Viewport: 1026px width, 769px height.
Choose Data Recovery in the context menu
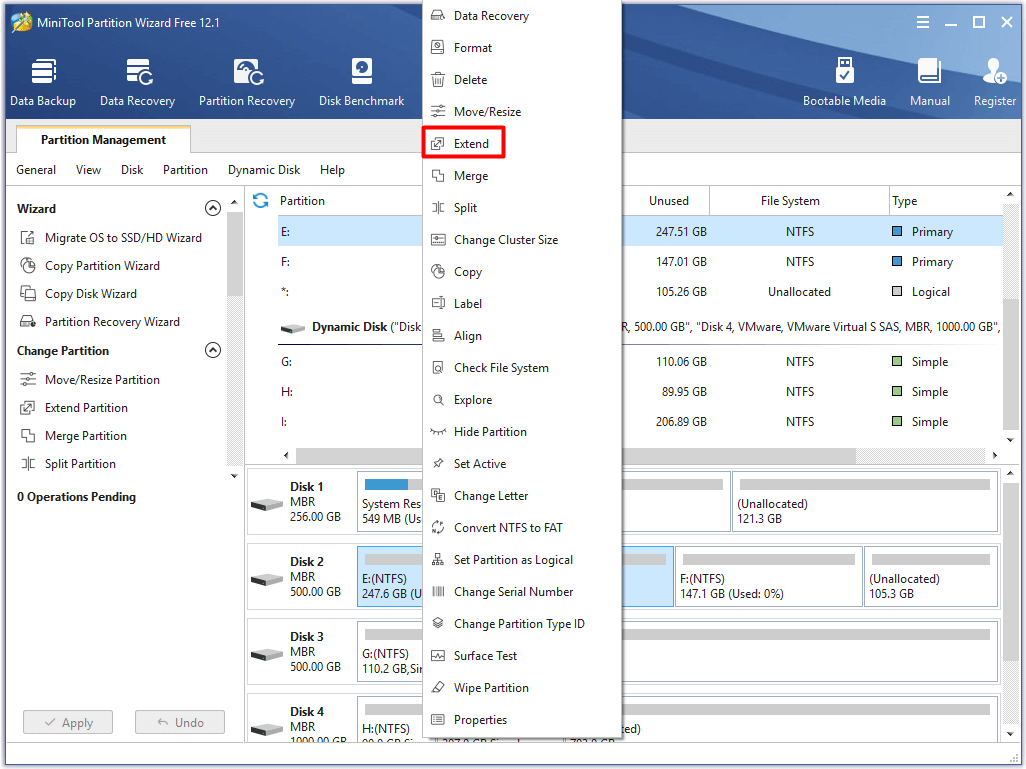(522, 16)
